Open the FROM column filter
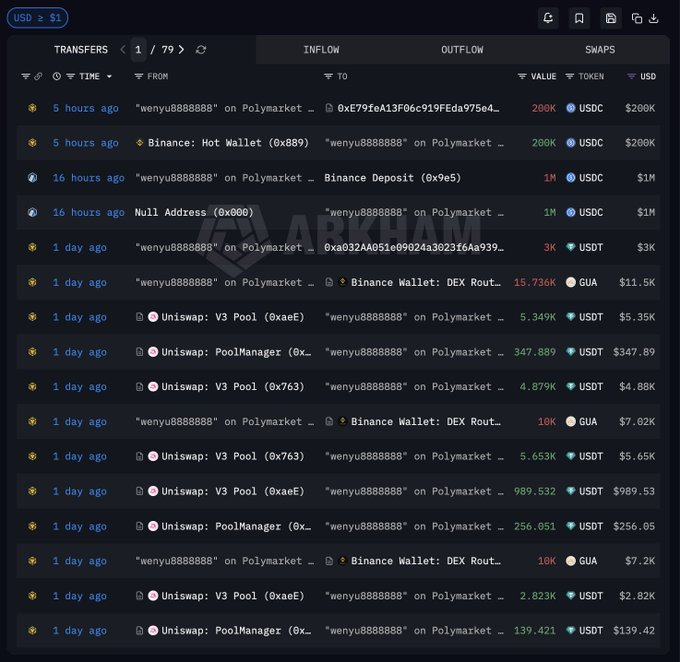The height and width of the screenshot is (662, 680). pyautogui.click(x=139, y=76)
